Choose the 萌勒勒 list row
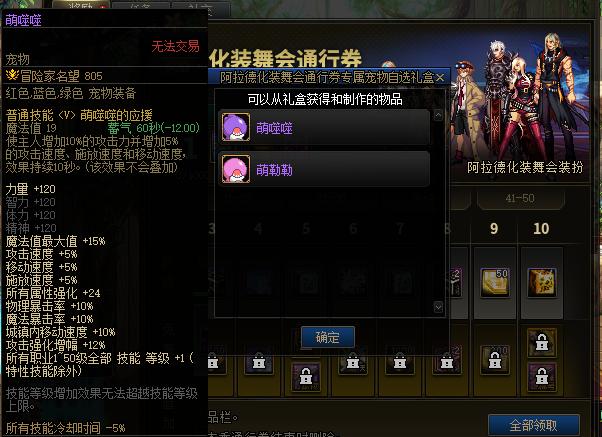 (x=324, y=169)
